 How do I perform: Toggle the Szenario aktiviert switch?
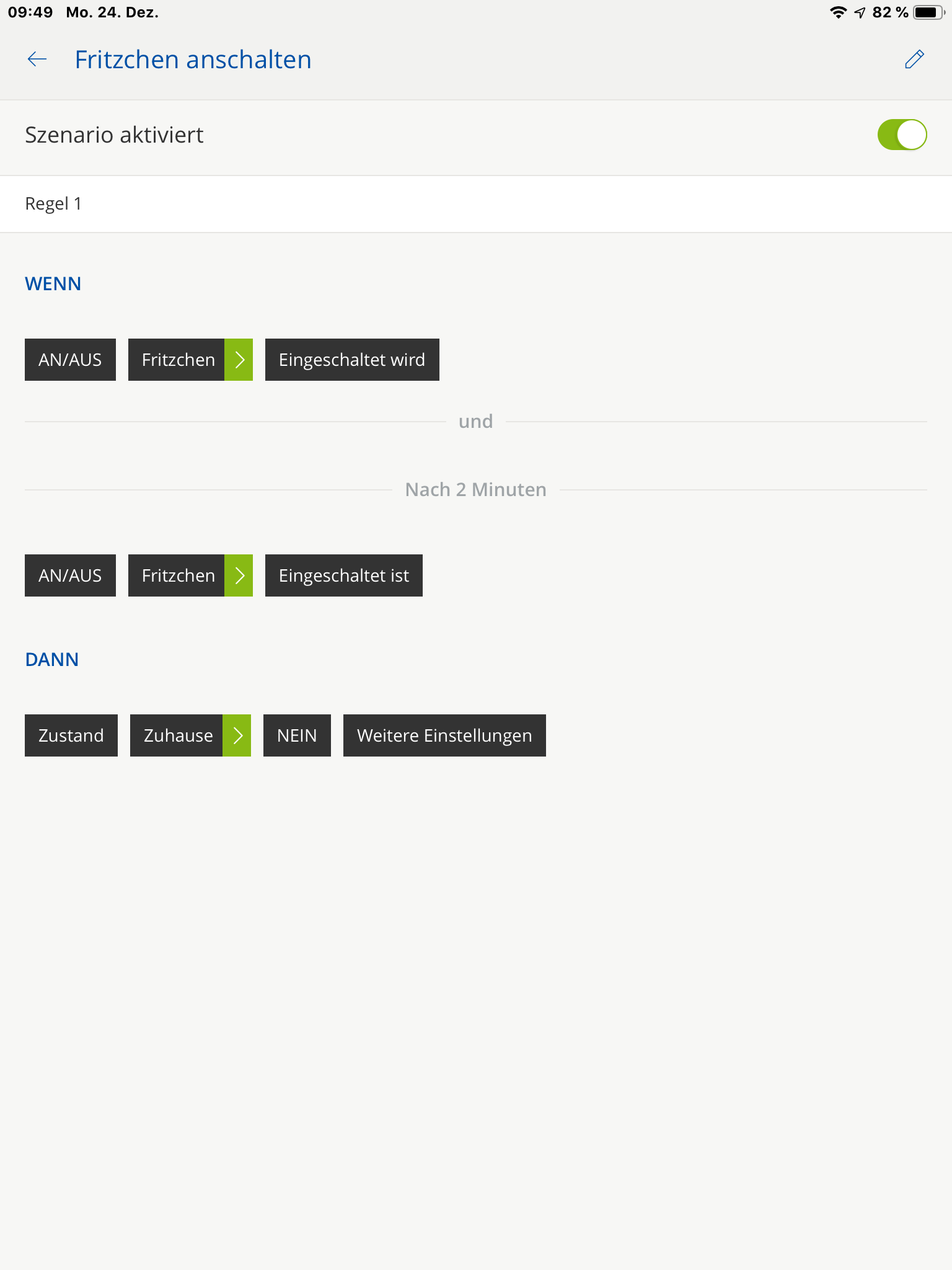pyautogui.click(x=902, y=135)
